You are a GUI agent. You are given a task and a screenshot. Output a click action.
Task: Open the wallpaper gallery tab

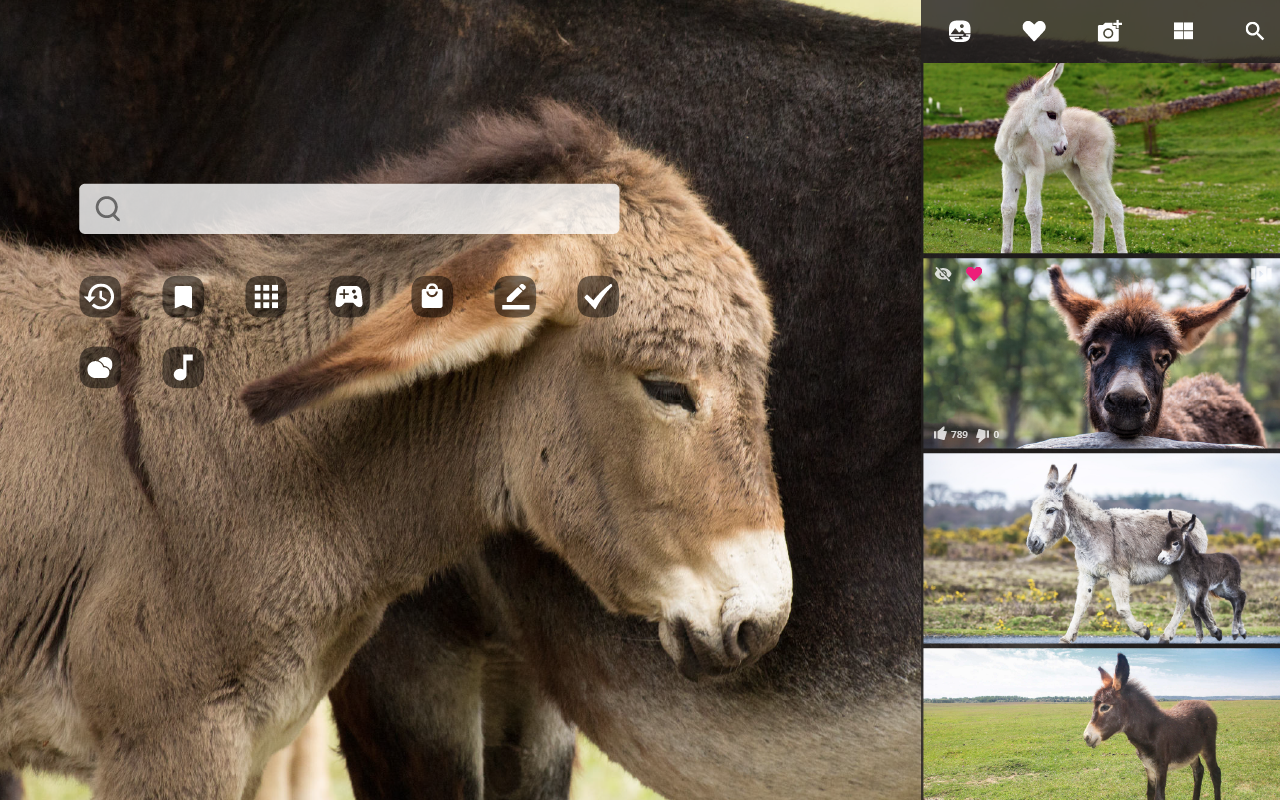point(960,31)
